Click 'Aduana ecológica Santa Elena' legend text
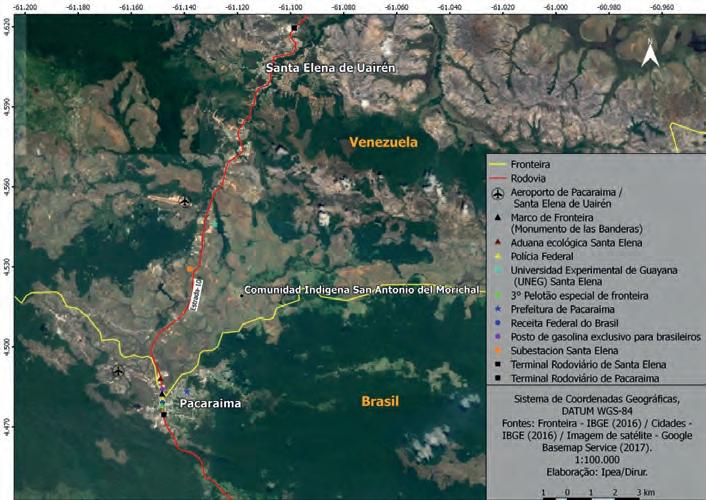This screenshot has width=706, height=500. tap(576, 243)
